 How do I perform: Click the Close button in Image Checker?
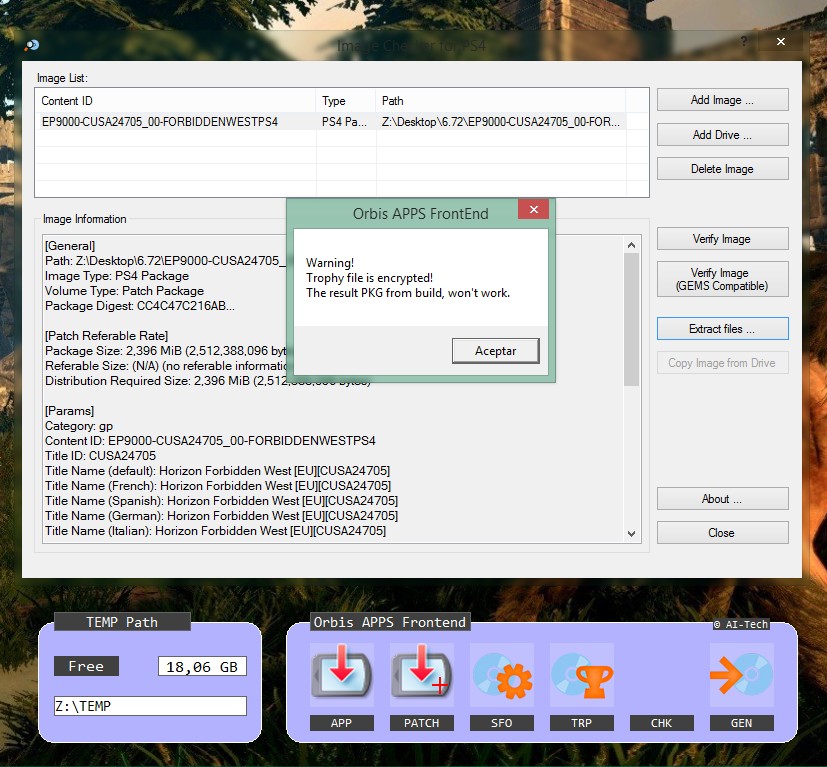(x=723, y=533)
